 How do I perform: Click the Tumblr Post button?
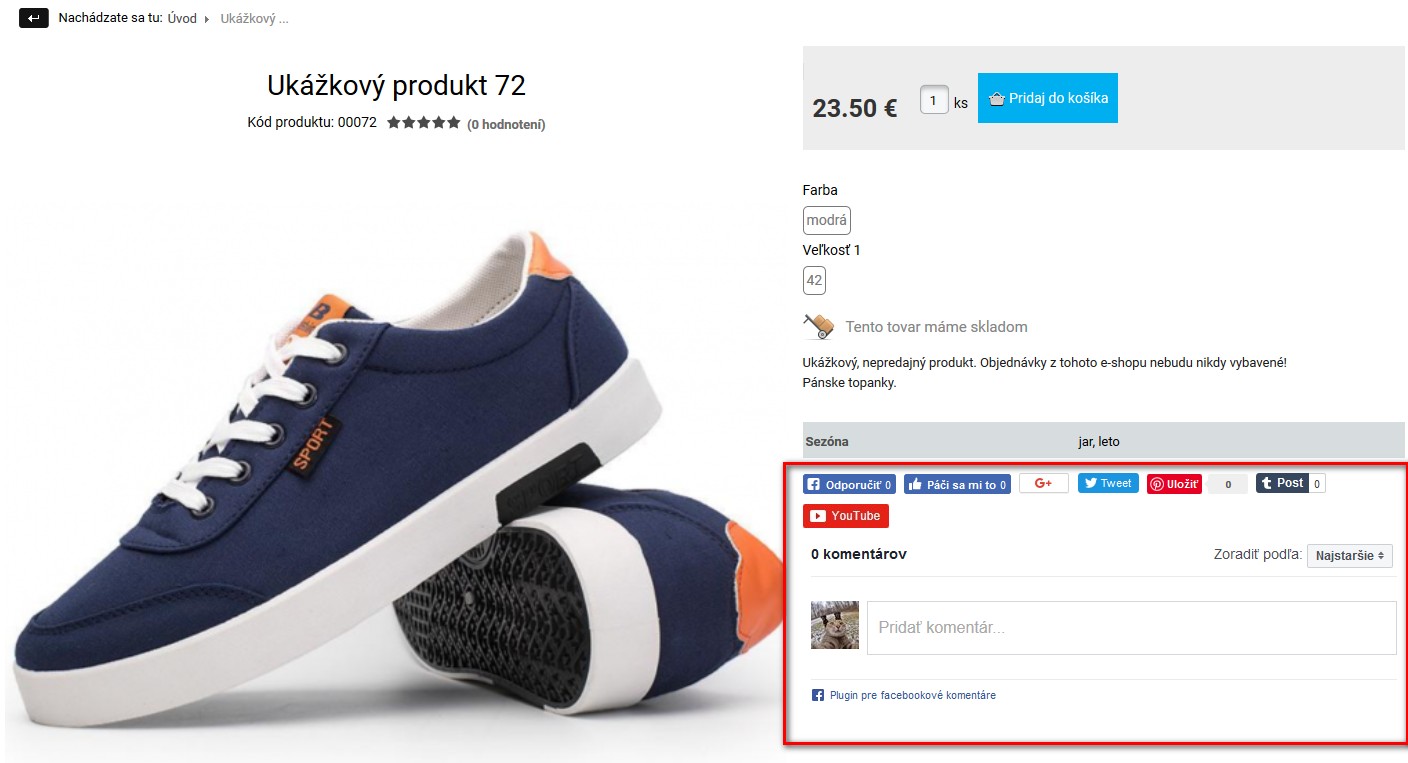pyautogui.click(x=1282, y=484)
